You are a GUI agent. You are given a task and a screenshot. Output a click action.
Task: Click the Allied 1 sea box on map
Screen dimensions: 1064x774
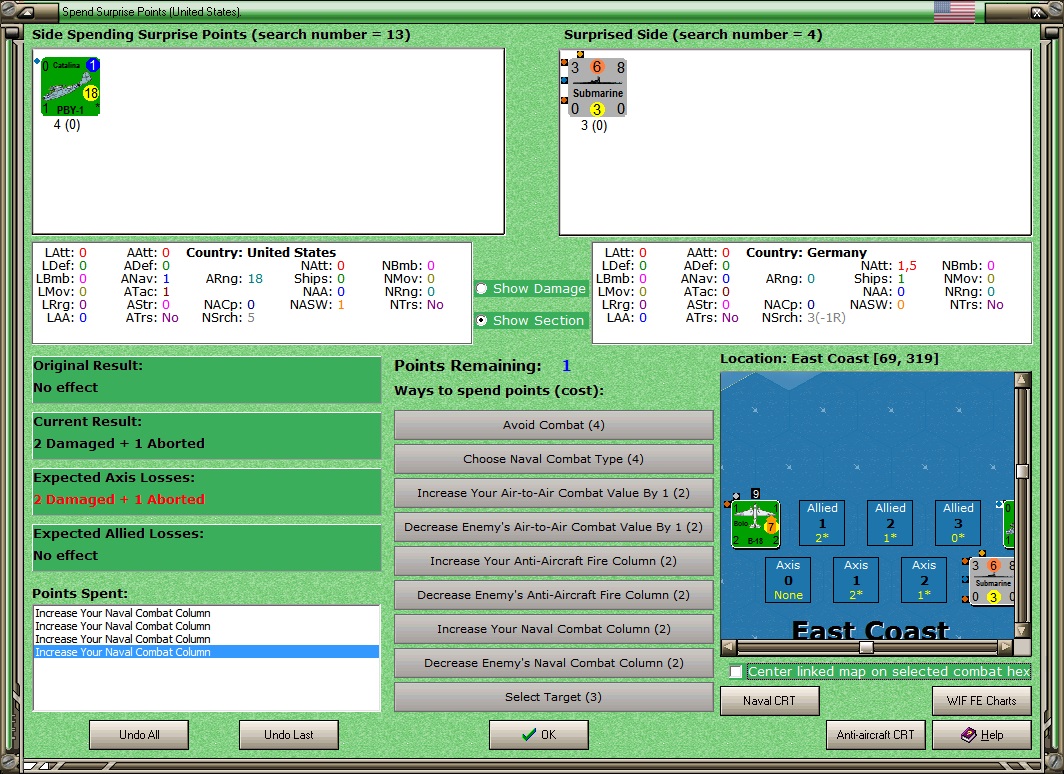coord(822,523)
